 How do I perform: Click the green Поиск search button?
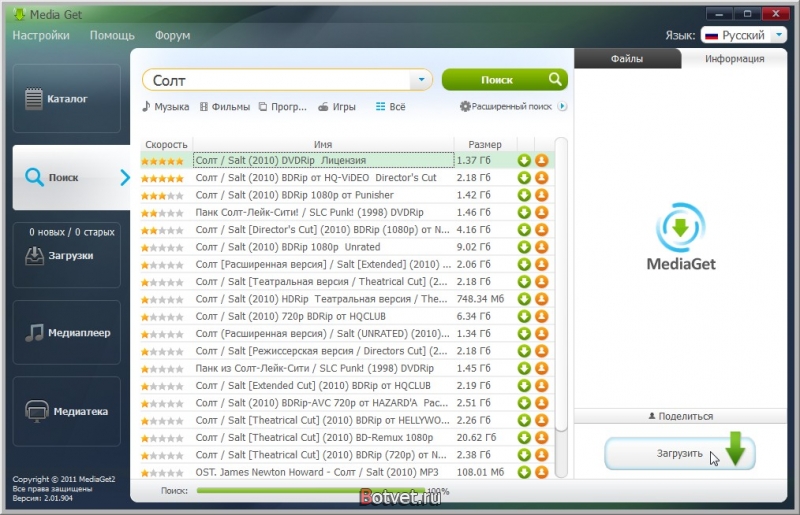505,80
